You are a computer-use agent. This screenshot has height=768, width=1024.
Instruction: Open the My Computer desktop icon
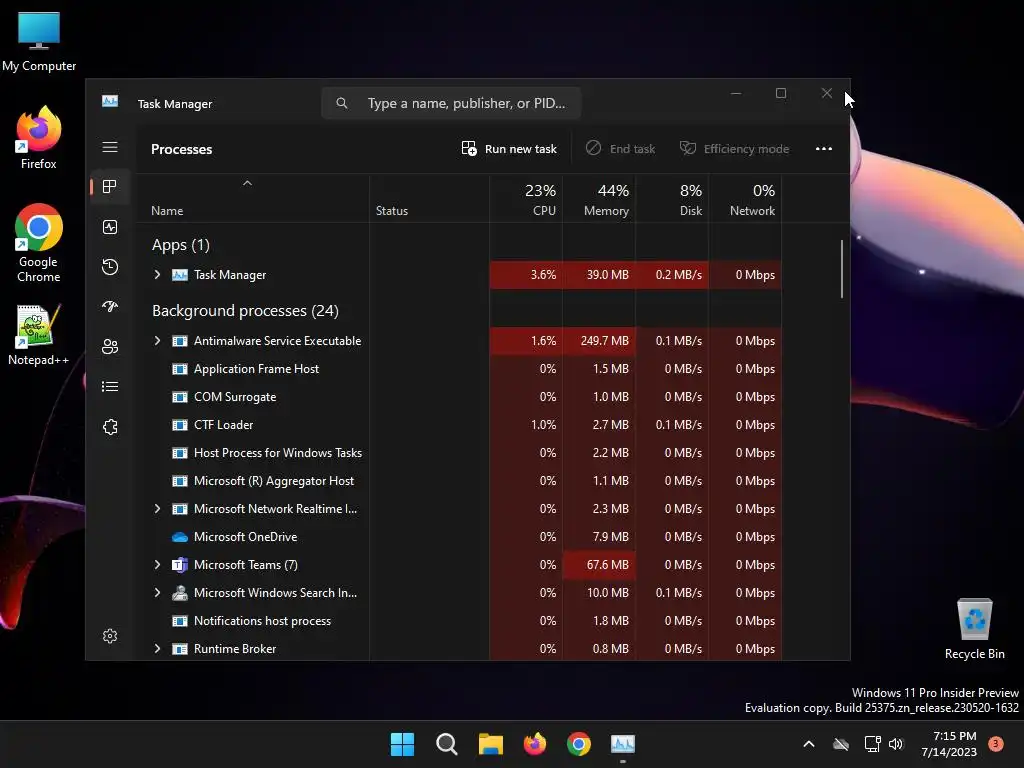[39, 42]
